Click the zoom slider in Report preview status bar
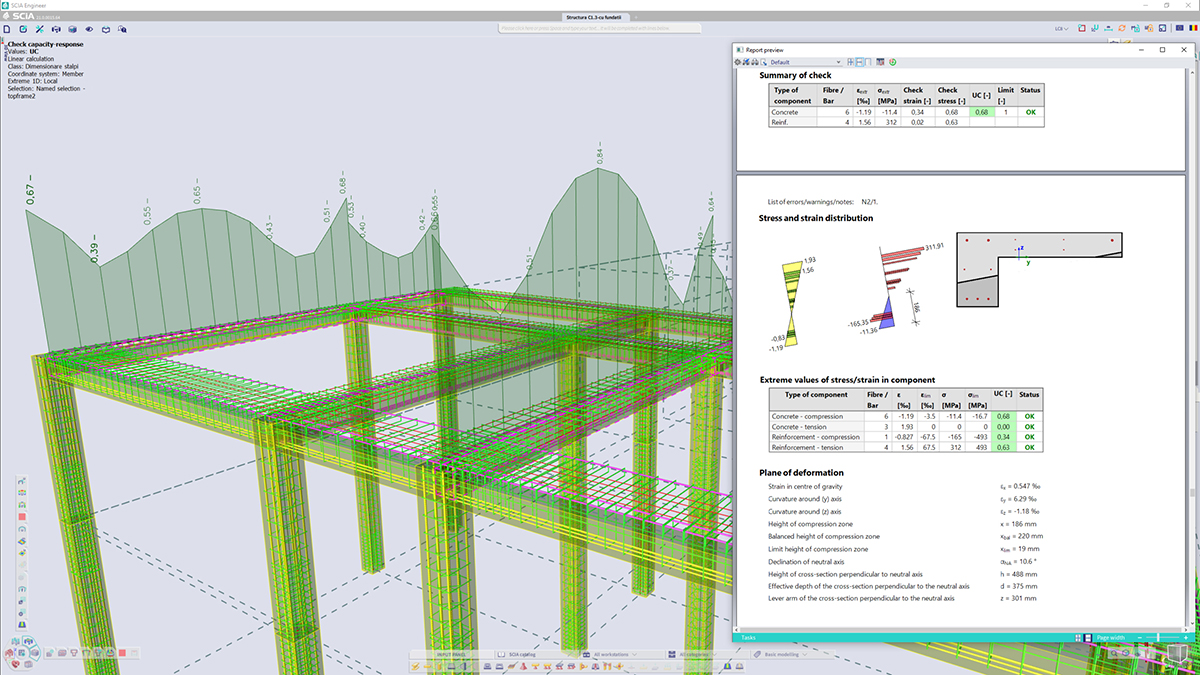Image resolution: width=1200 pixels, height=675 pixels. [1160, 637]
